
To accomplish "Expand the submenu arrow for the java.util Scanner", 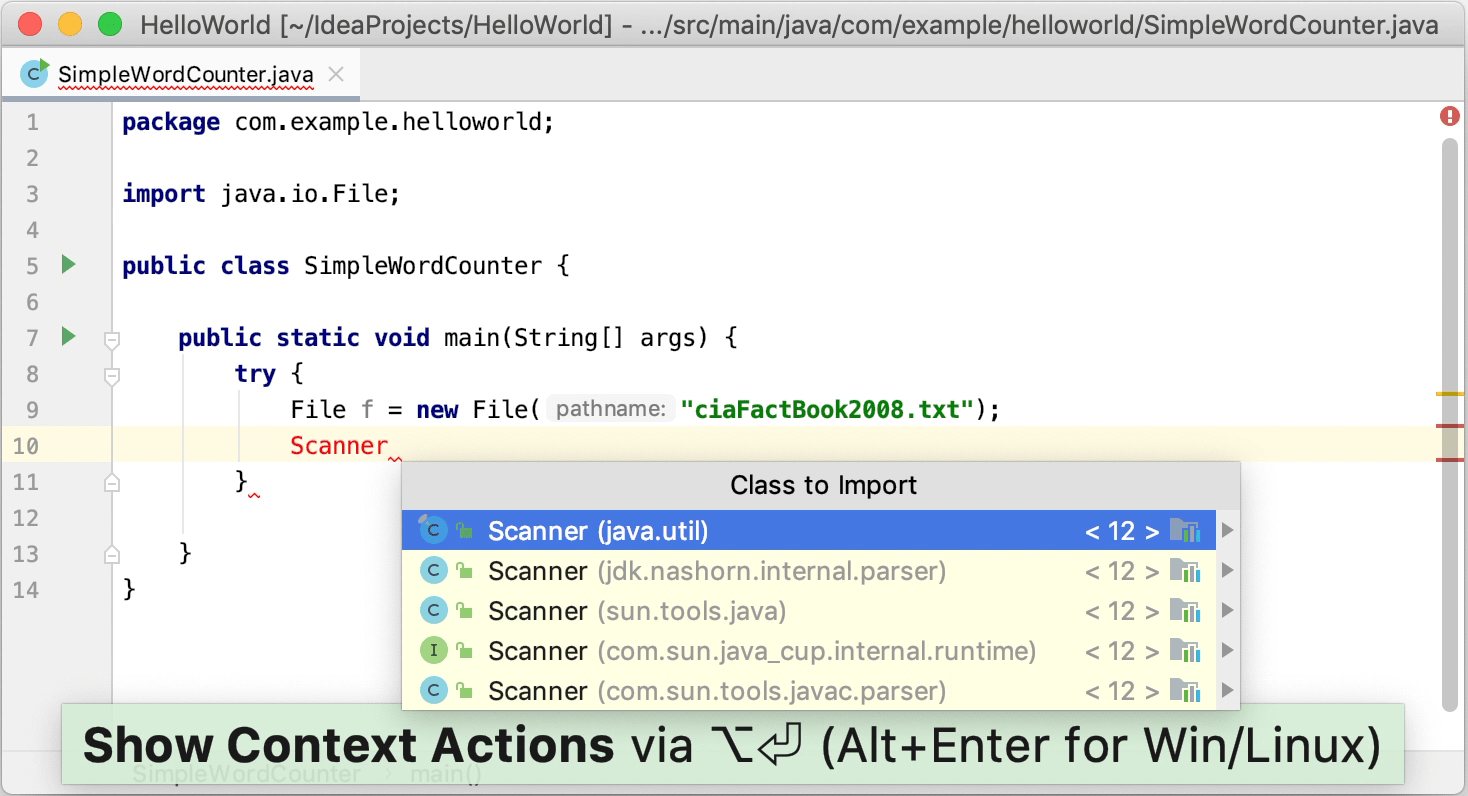I will coord(1228,531).
